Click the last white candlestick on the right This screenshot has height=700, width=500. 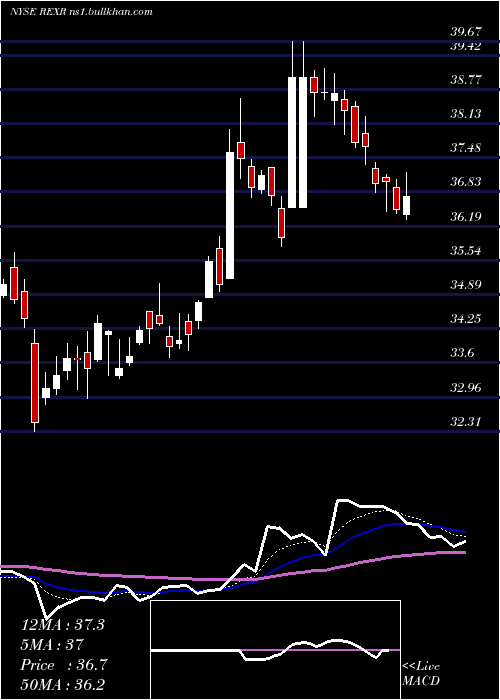coord(406,206)
